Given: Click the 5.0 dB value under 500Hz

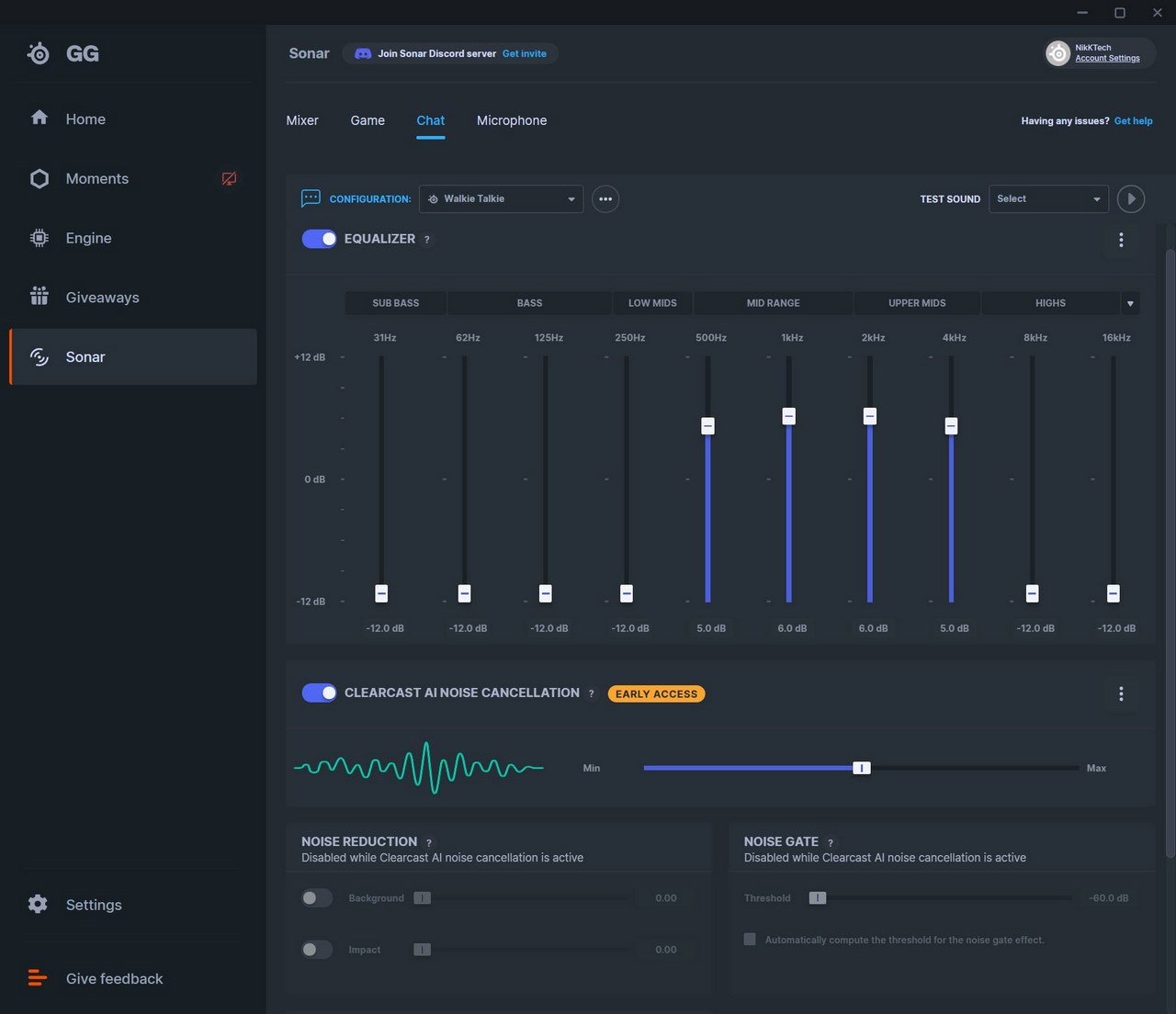Looking at the screenshot, I should (x=711, y=628).
